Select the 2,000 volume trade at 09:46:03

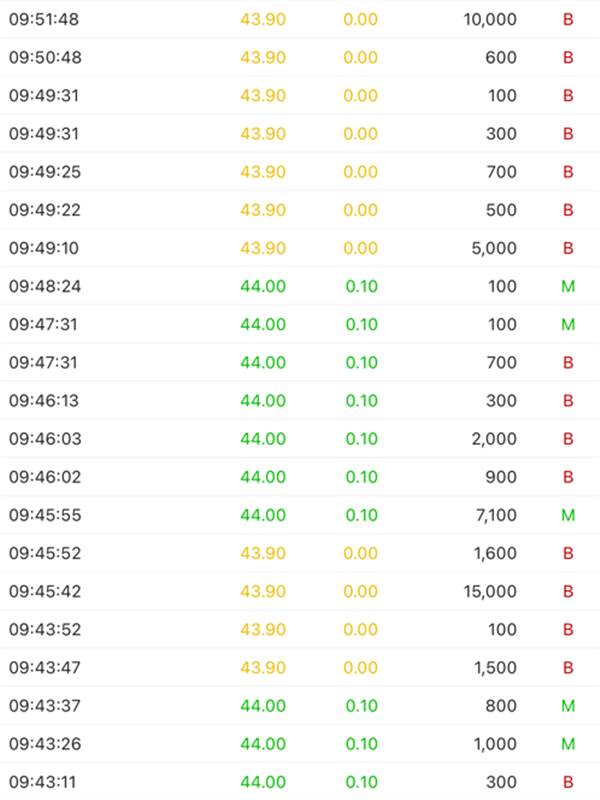point(300,439)
